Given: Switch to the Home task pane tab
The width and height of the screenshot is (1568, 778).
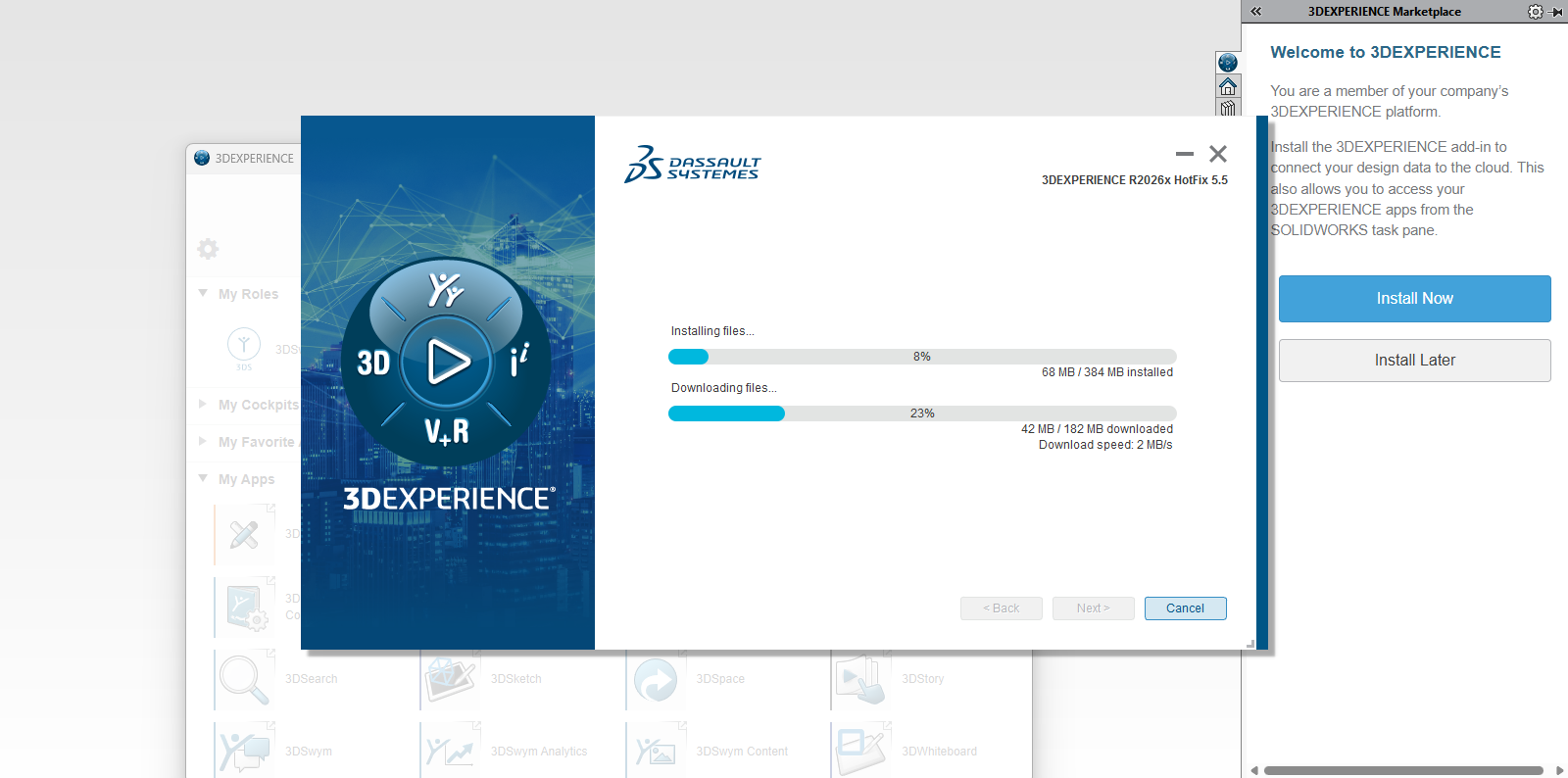Looking at the screenshot, I should [x=1228, y=86].
